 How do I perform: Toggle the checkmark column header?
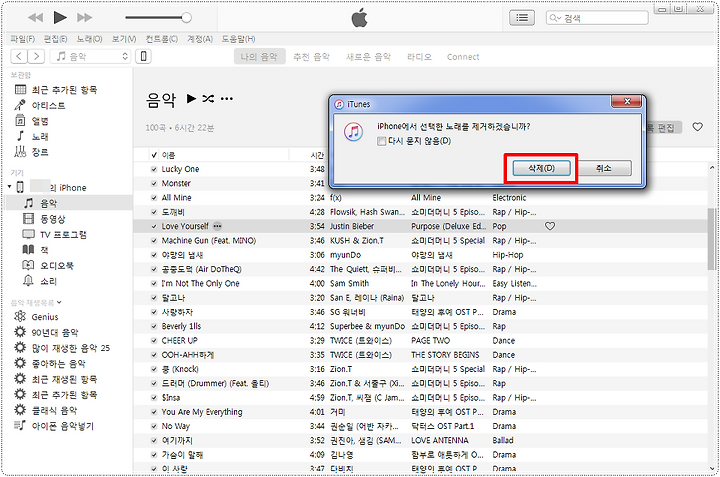click(154, 155)
